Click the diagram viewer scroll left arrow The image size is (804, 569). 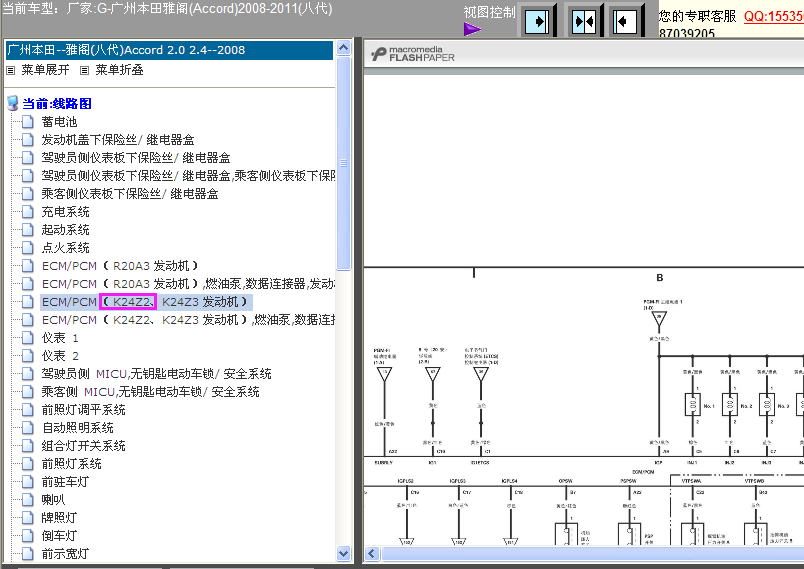coord(372,554)
